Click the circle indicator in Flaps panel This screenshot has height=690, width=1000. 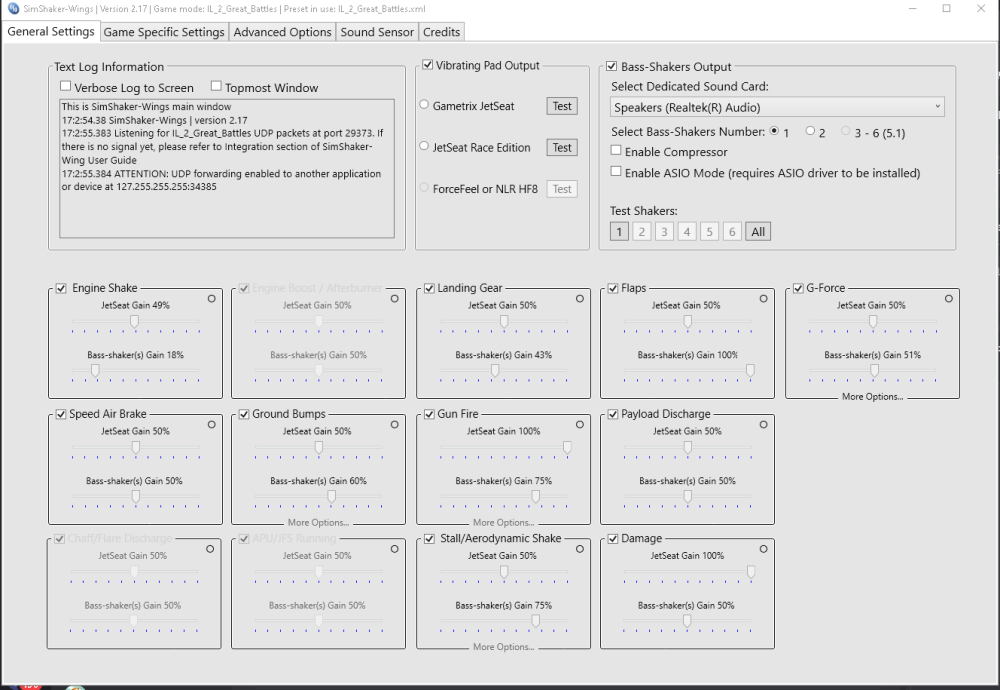tap(763, 298)
